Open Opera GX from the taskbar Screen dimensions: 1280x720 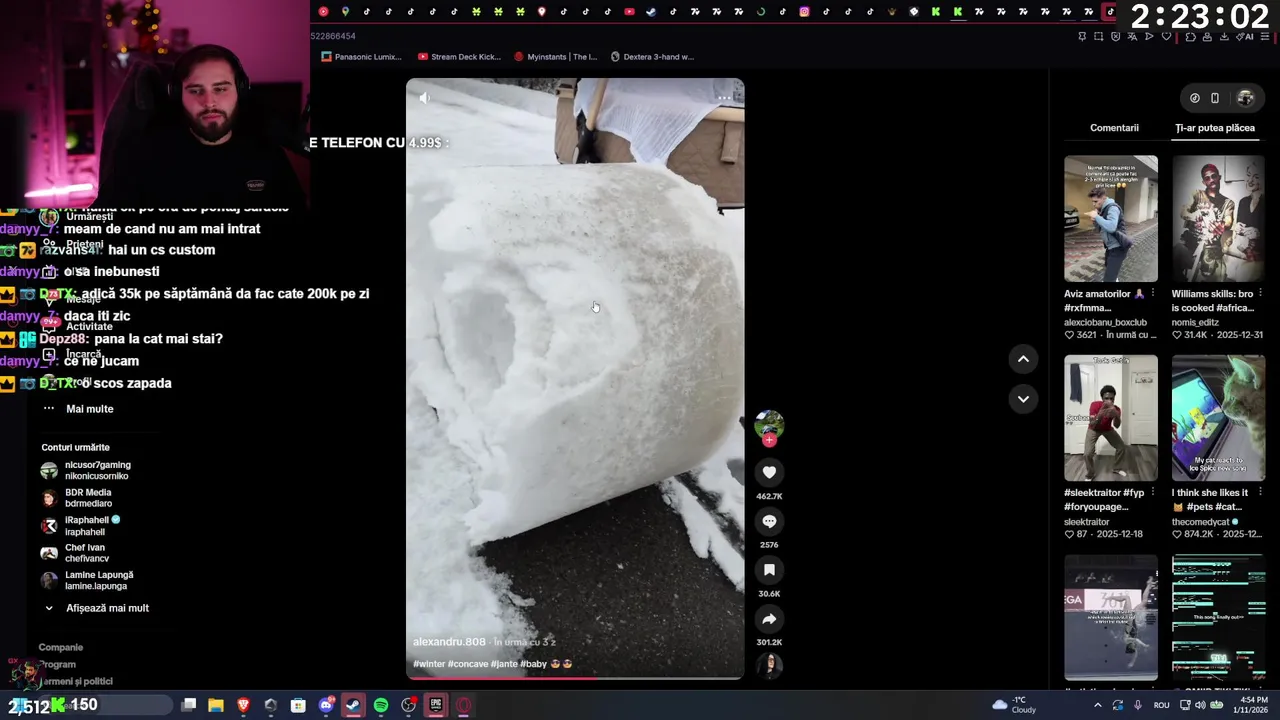(x=464, y=705)
